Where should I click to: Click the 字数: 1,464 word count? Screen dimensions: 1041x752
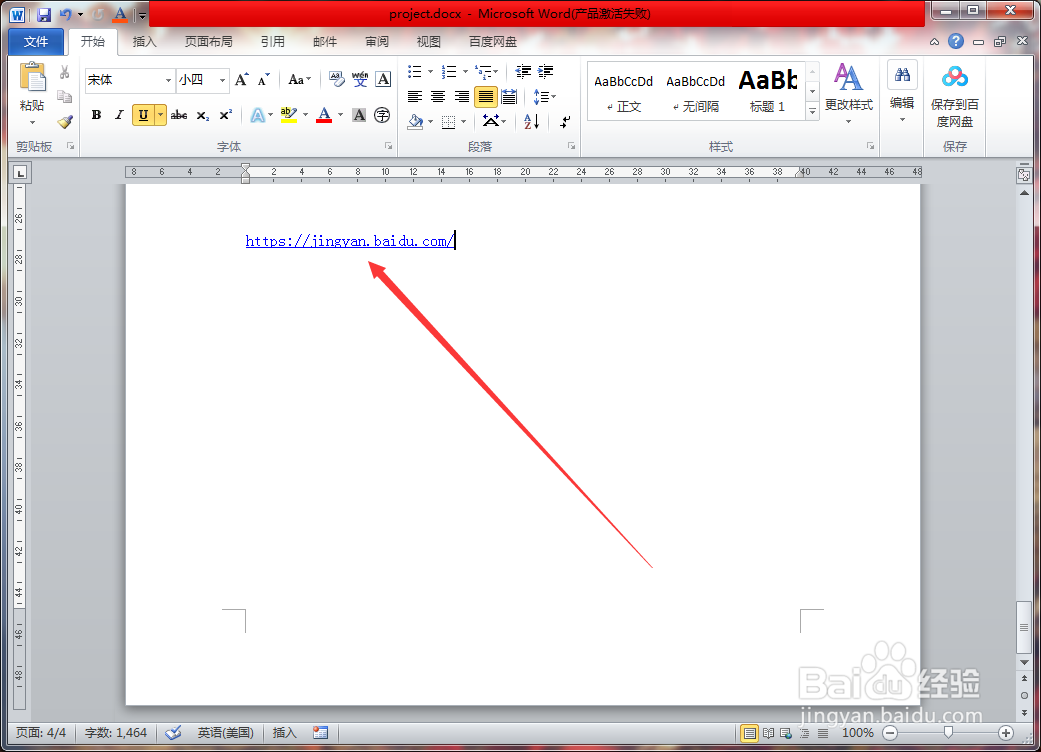click(116, 733)
